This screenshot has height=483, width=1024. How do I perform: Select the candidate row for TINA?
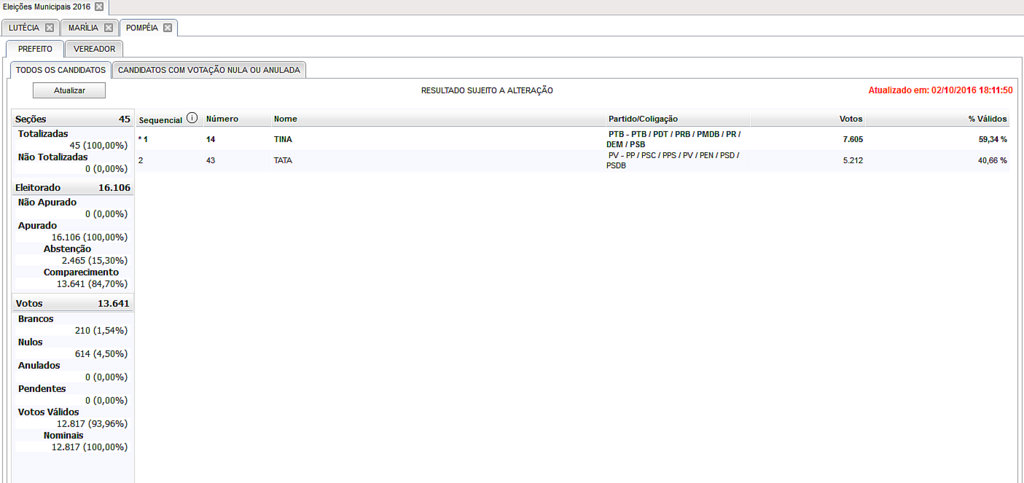[x=573, y=139]
